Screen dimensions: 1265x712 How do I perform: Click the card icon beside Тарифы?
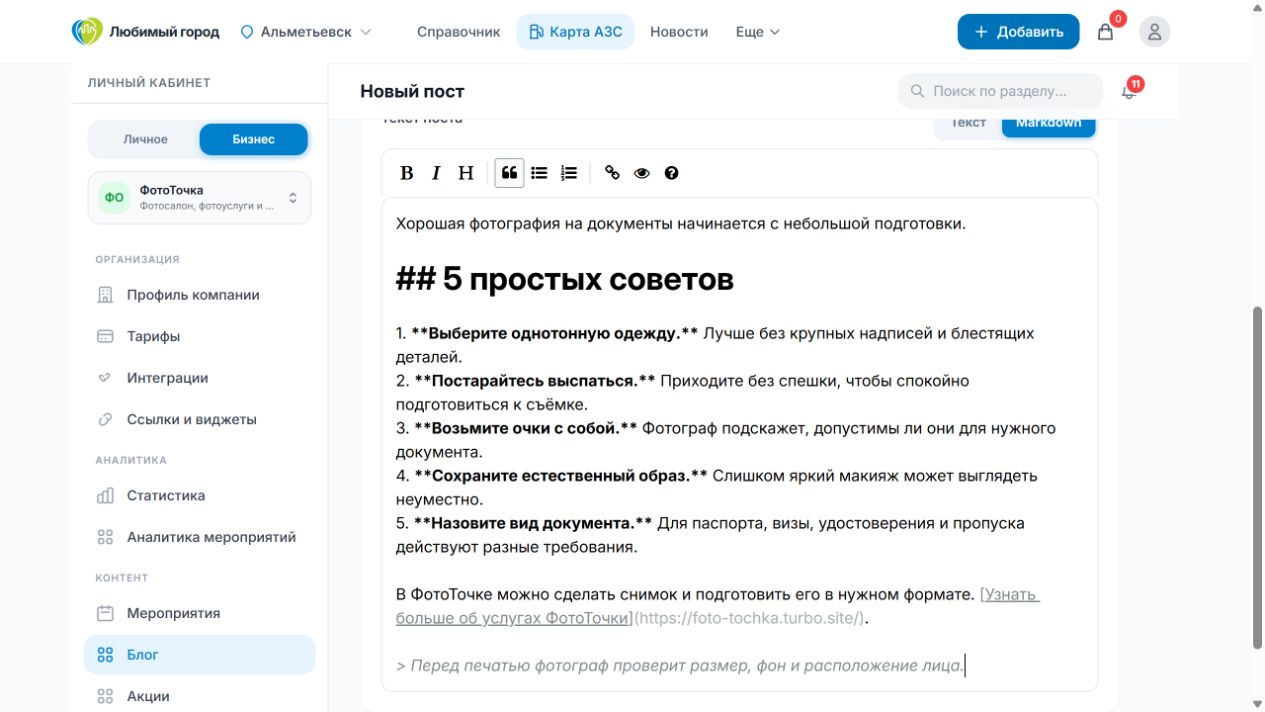(x=105, y=337)
